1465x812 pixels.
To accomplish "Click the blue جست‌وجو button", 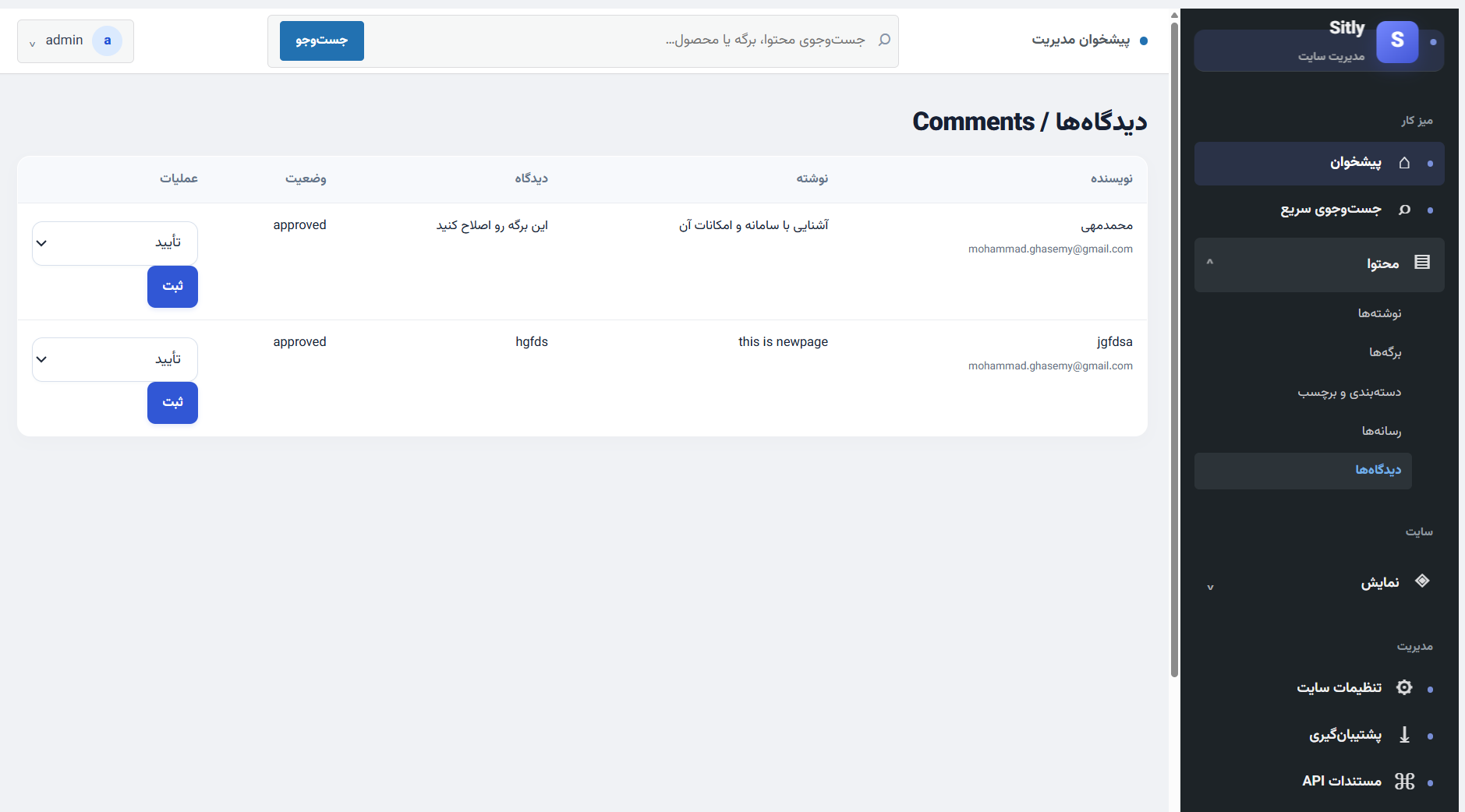I will (x=322, y=41).
